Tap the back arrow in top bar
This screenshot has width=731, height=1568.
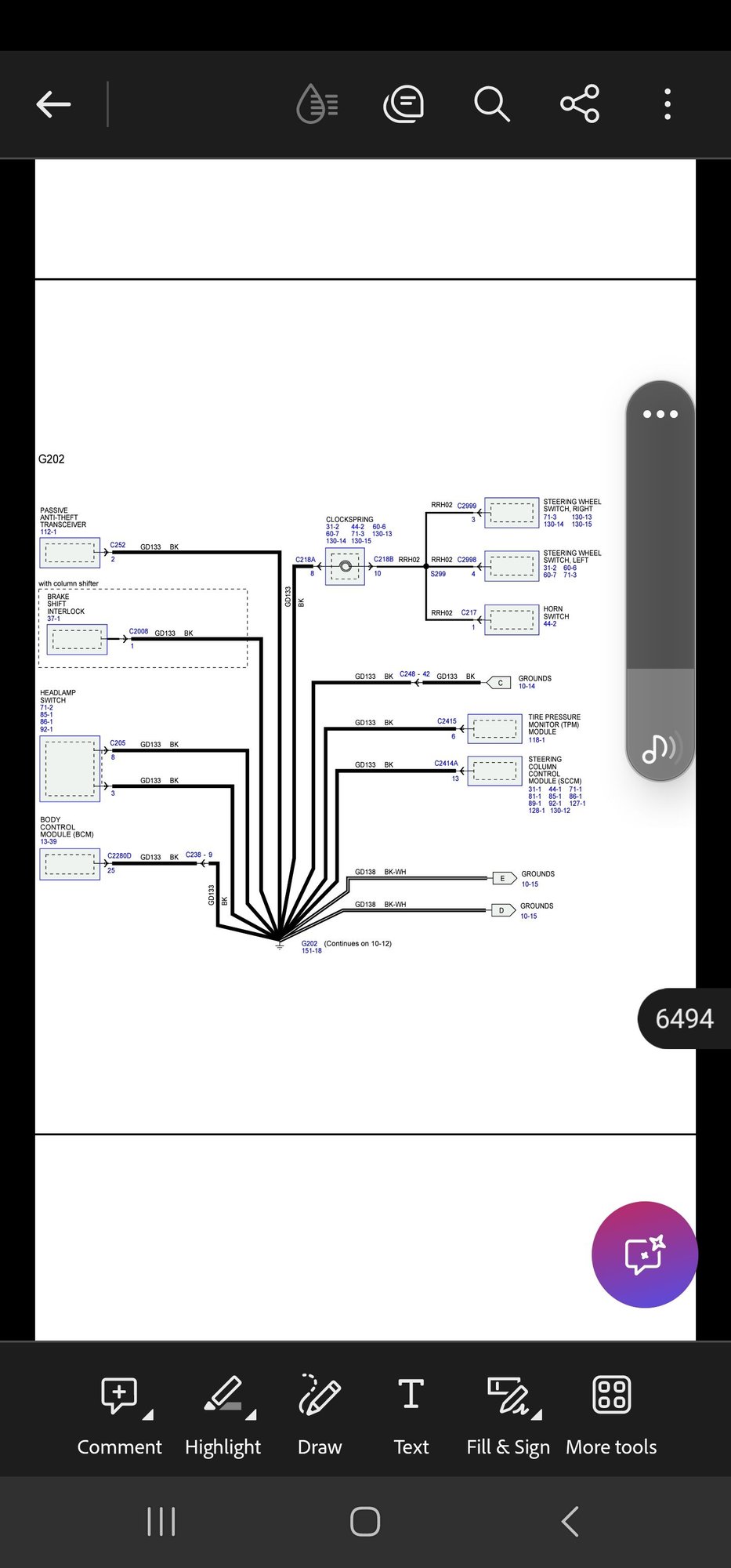[53, 104]
